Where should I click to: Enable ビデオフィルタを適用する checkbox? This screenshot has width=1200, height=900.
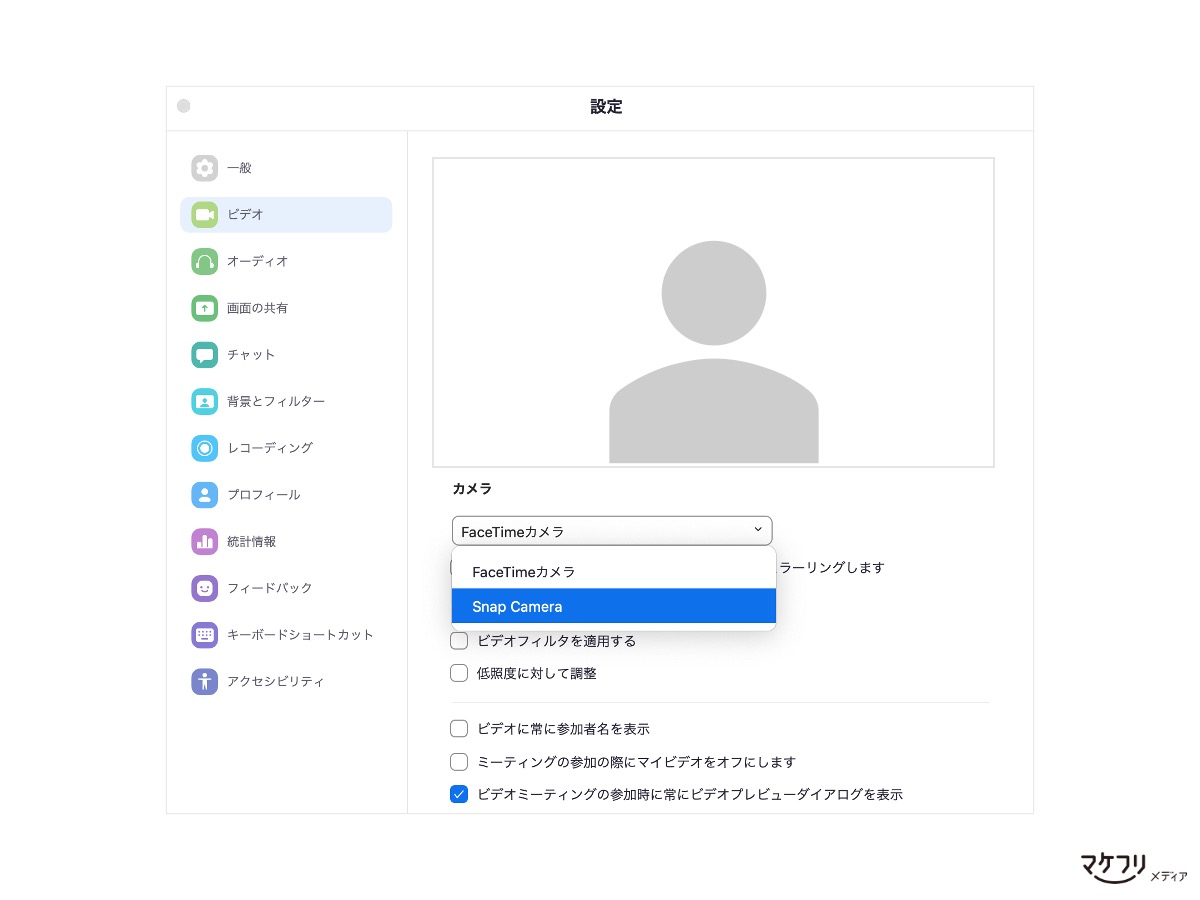click(459, 641)
